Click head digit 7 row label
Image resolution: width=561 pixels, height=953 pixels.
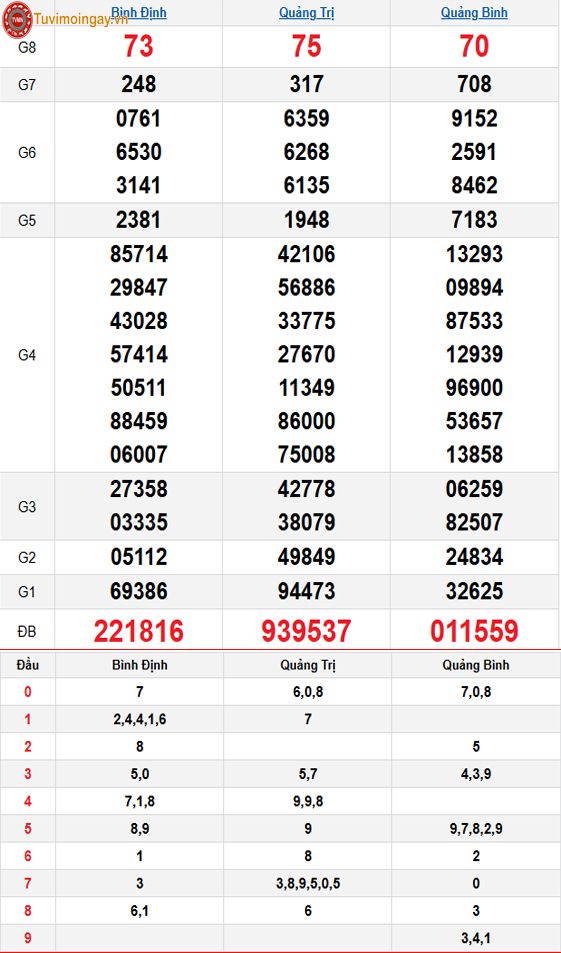(28, 883)
